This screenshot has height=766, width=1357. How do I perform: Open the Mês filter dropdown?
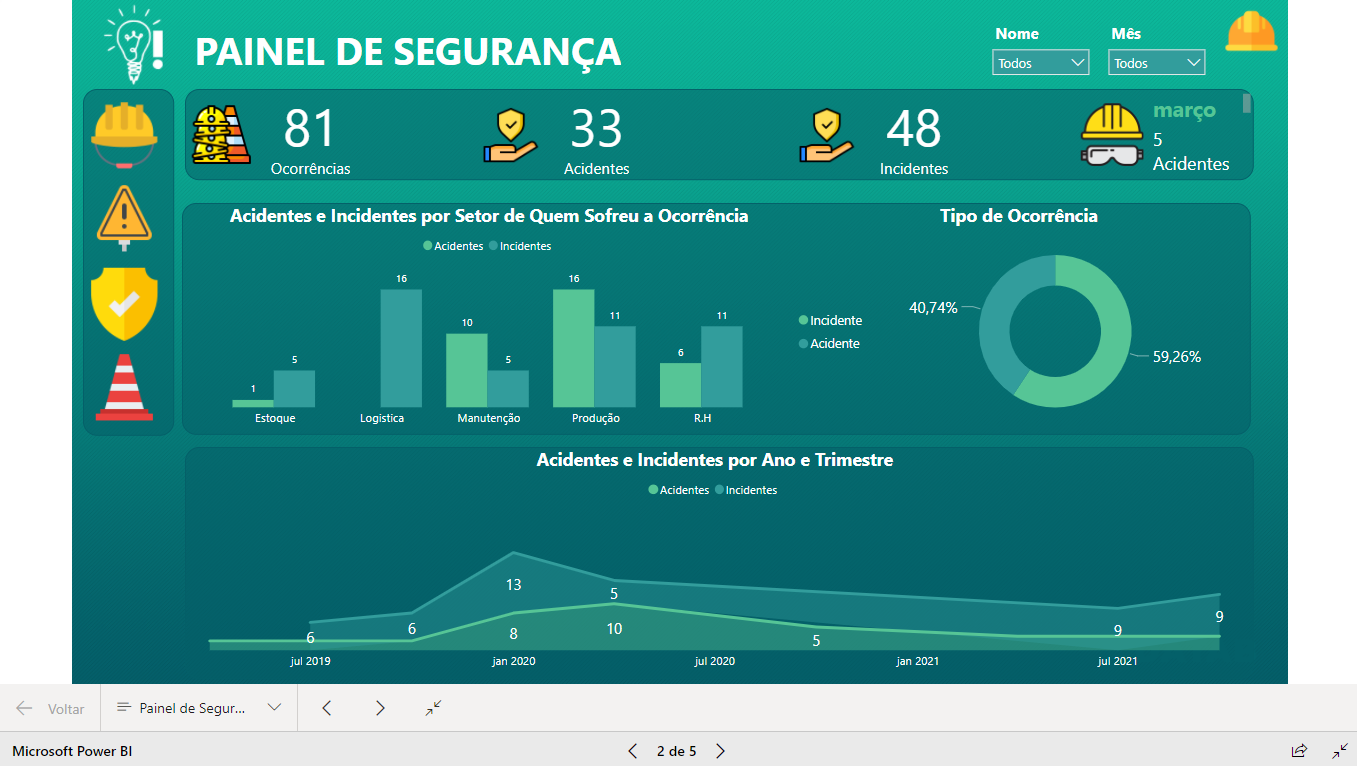click(x=1157, y=63)
